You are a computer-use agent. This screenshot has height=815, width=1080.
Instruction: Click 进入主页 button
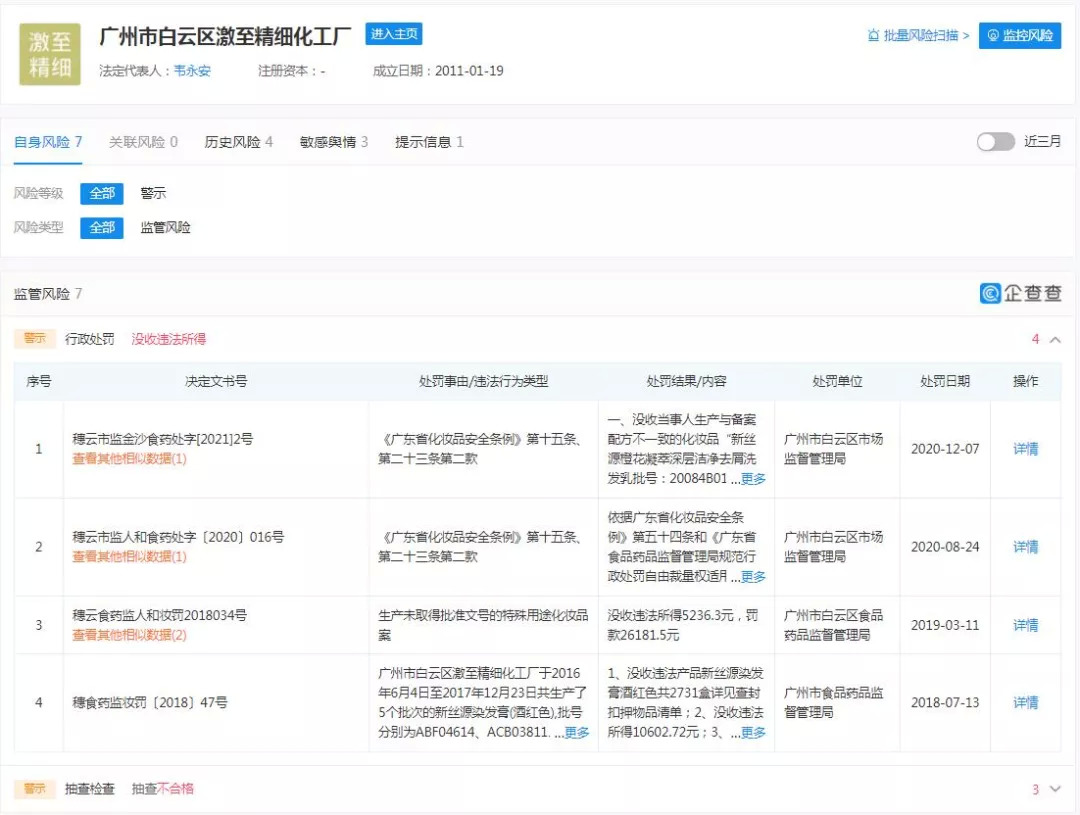(394, 34)
